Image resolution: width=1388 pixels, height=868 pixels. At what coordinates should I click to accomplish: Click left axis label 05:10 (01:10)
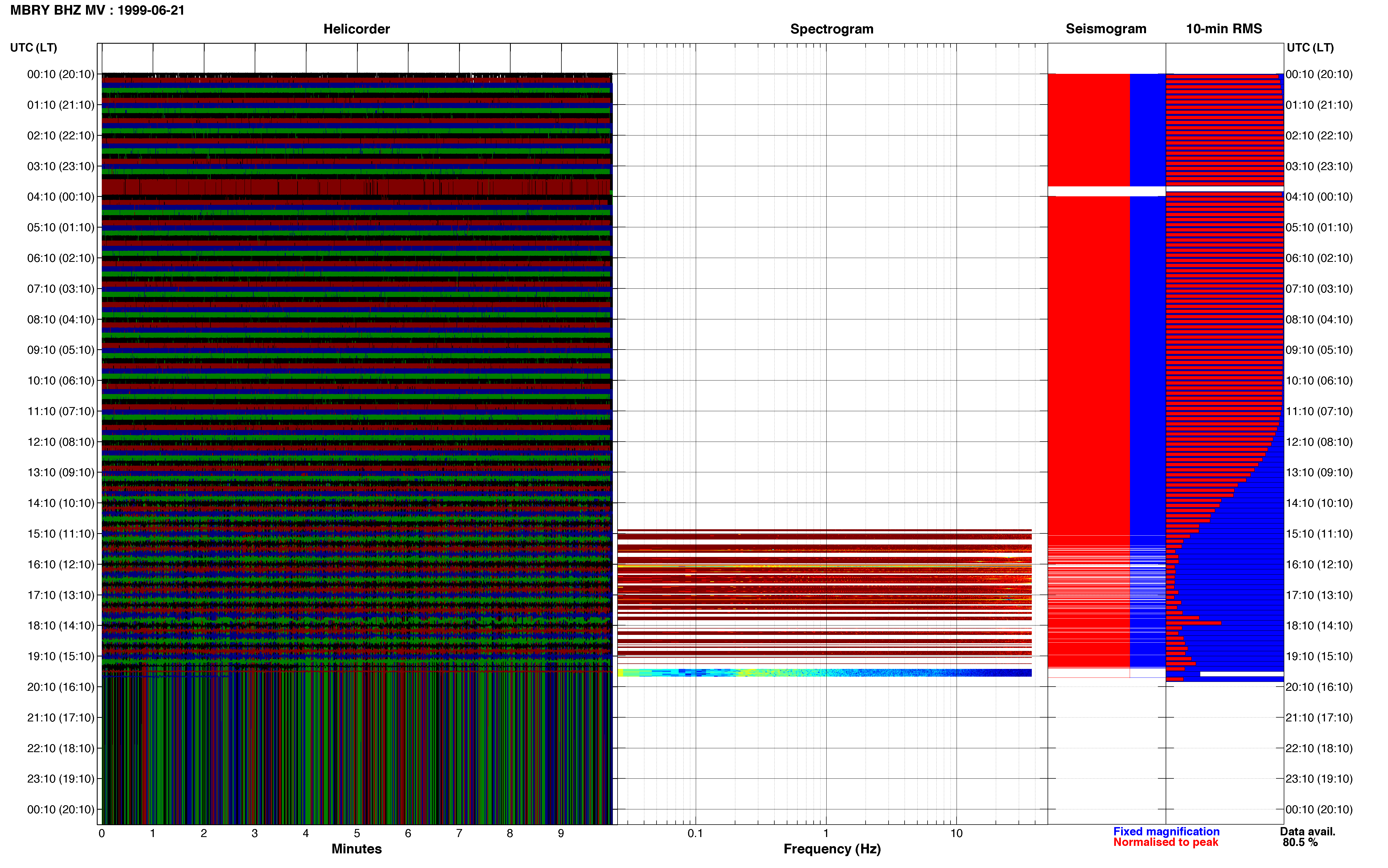[x=61, y=227]
